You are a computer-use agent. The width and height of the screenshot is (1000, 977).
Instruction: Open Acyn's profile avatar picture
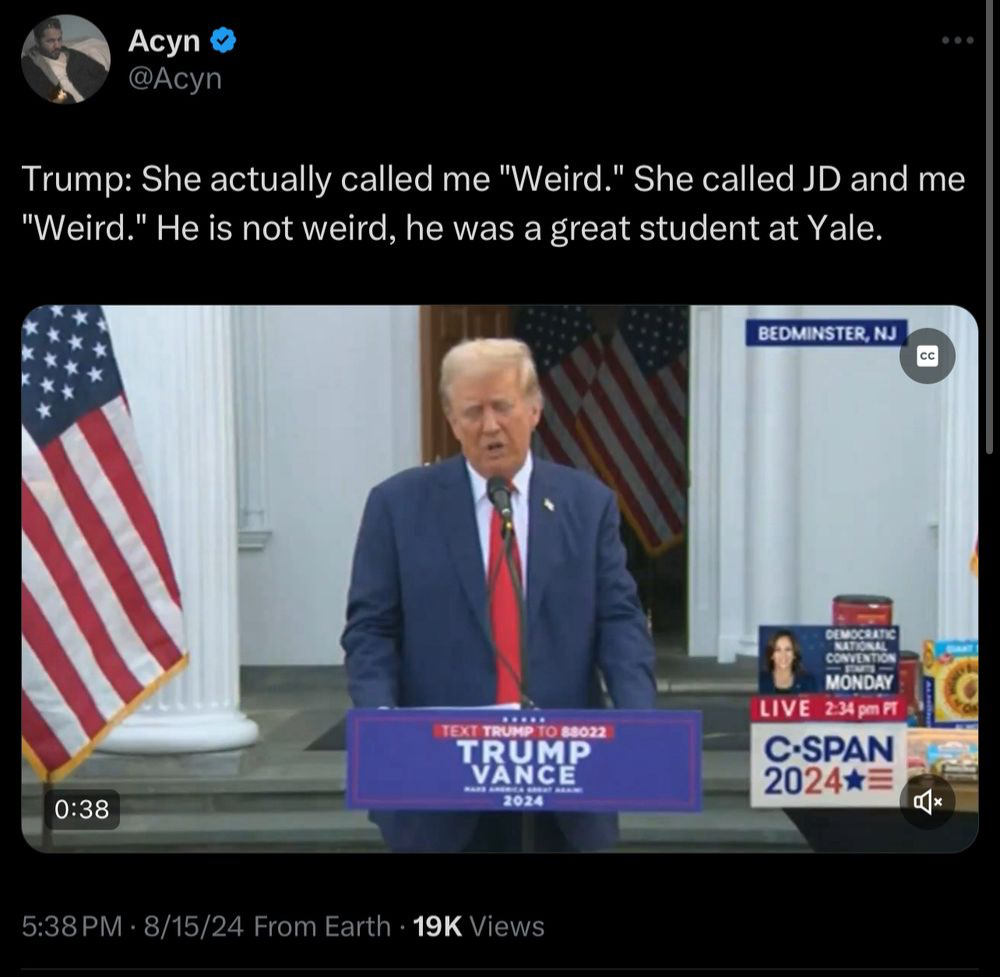click(66, 59)
